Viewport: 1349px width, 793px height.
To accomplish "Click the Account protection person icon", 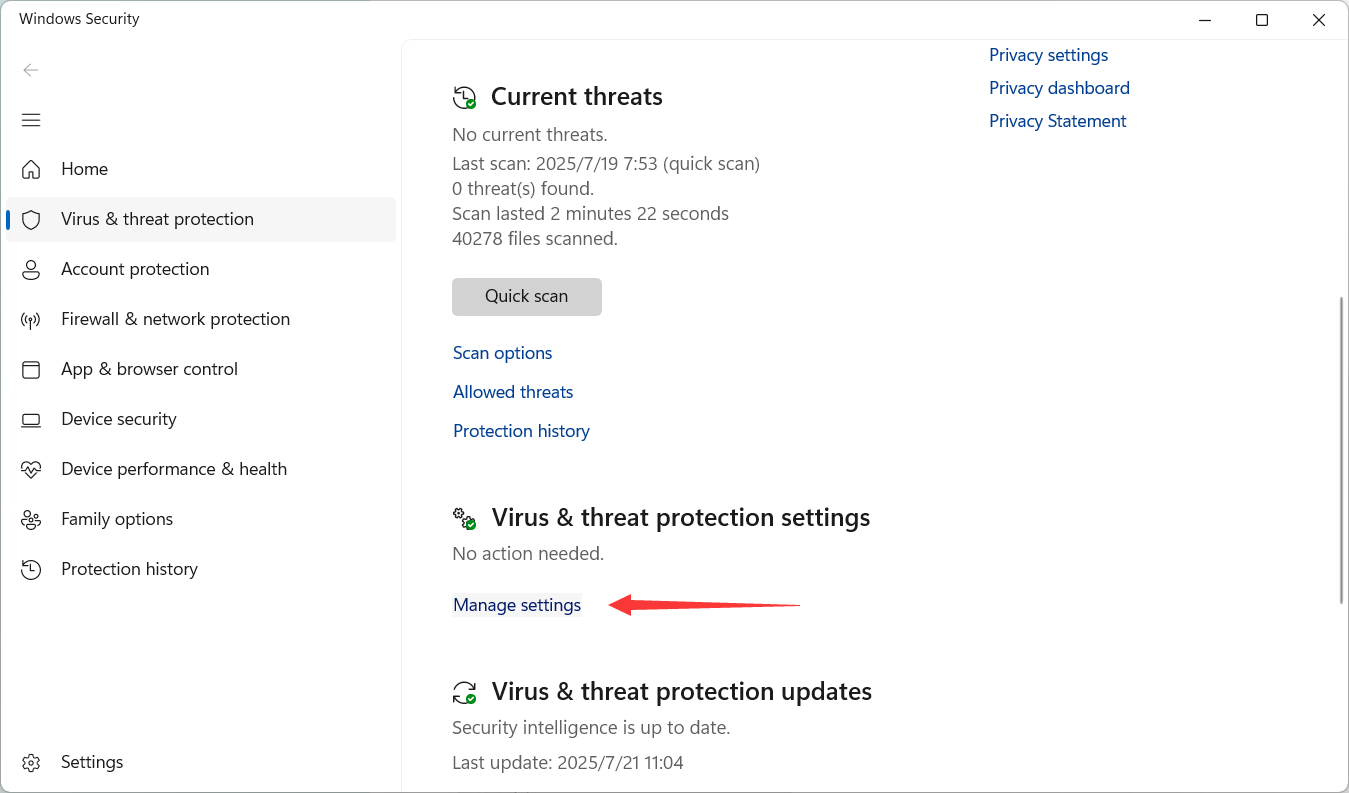I will [x=31, y=269].
